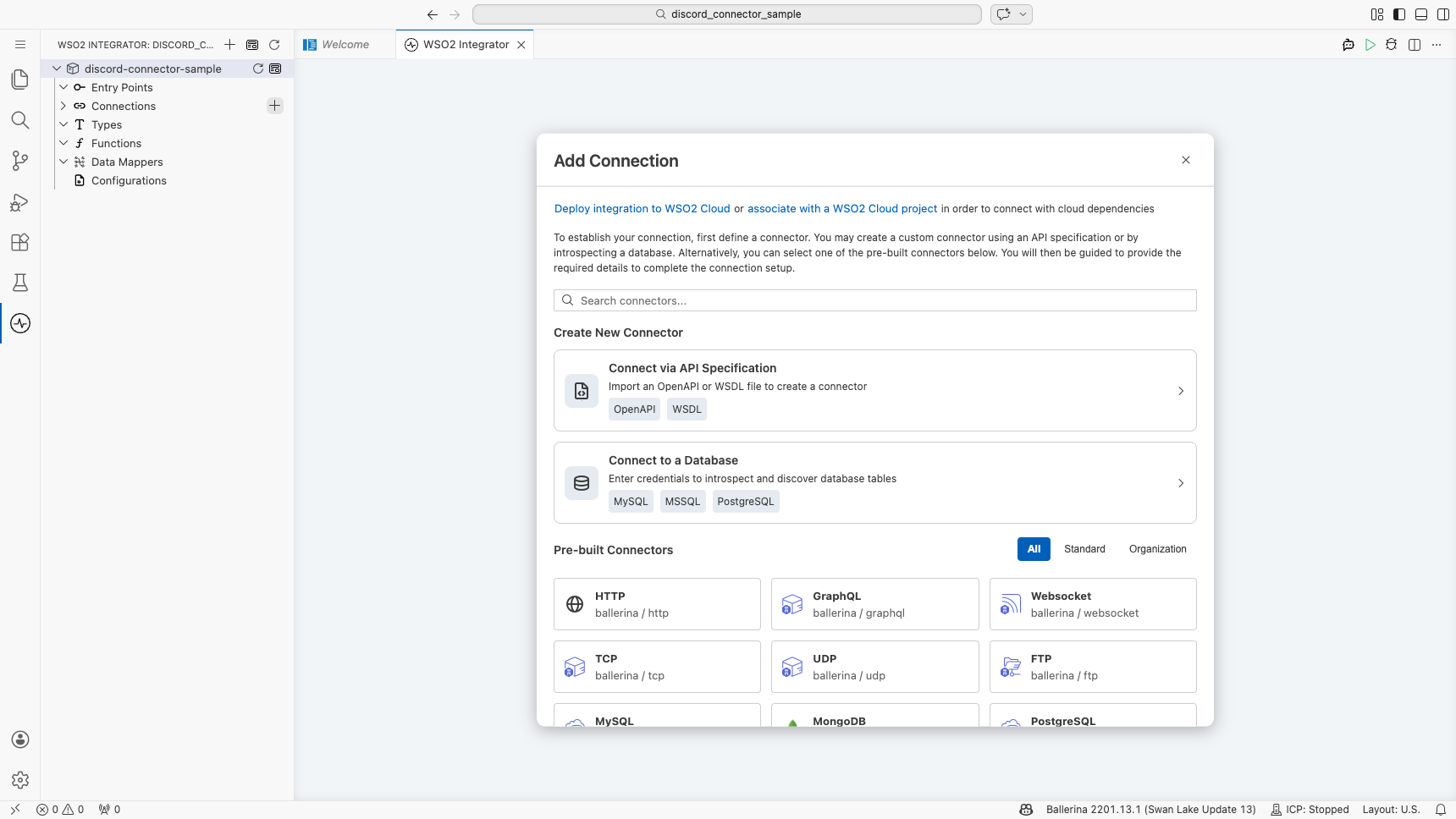Toggle the primary sidebar
Image resolution: width=1456 pixels, height=819 pixels.
(1399, 14)
